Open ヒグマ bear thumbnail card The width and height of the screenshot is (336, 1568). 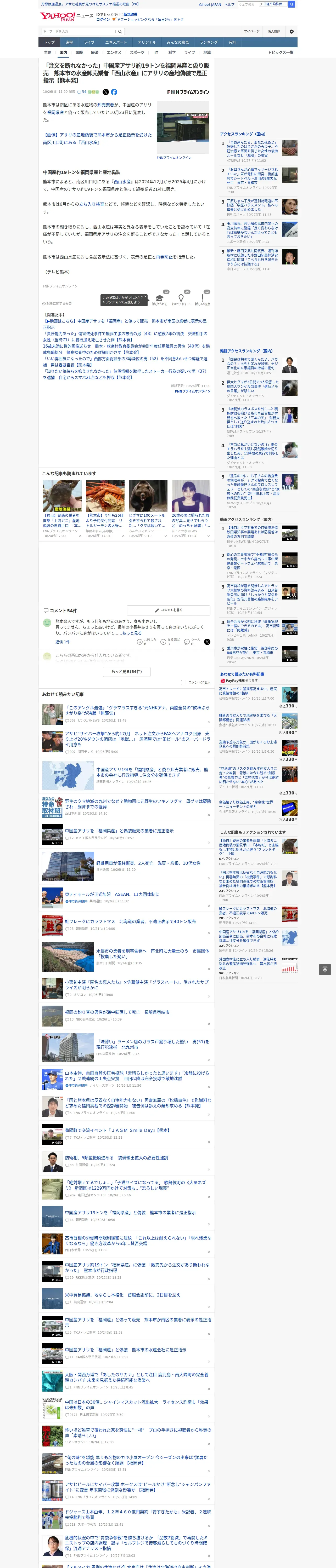pos(148,496)
